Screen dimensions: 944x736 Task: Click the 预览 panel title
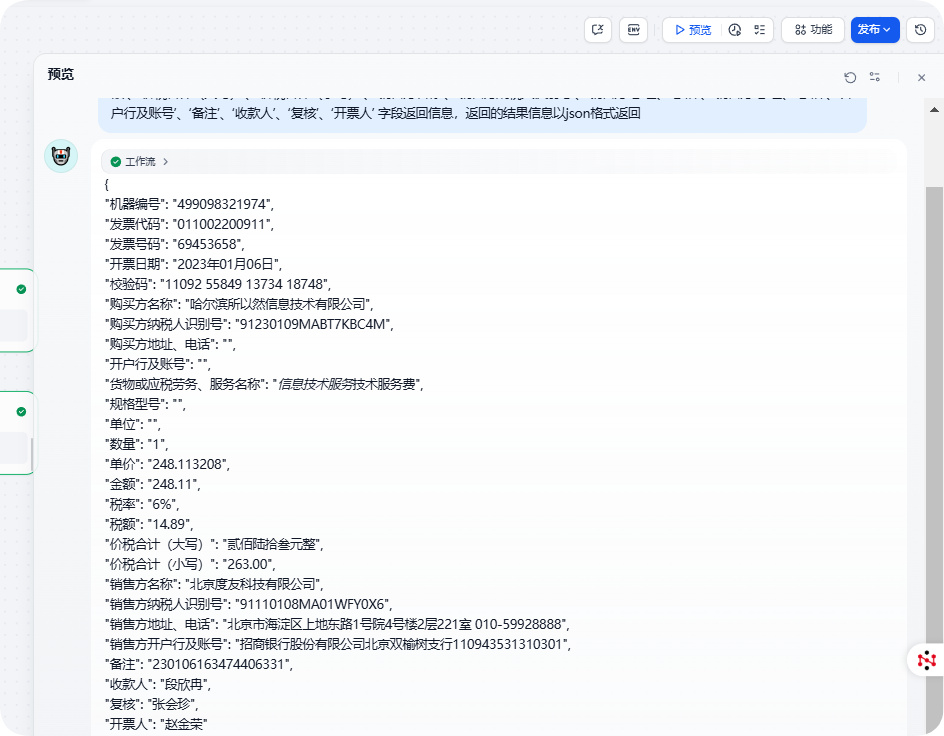pyautogui.click(x=61, y=74)
